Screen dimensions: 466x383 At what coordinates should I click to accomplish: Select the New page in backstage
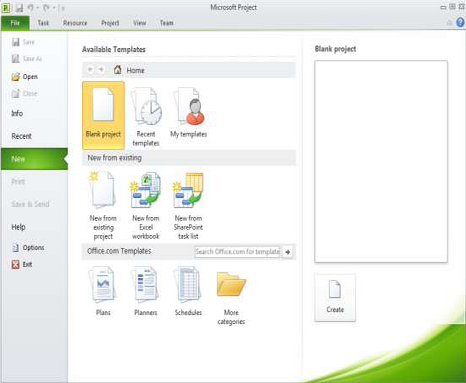pyautogui.click(x=34, y=159)
